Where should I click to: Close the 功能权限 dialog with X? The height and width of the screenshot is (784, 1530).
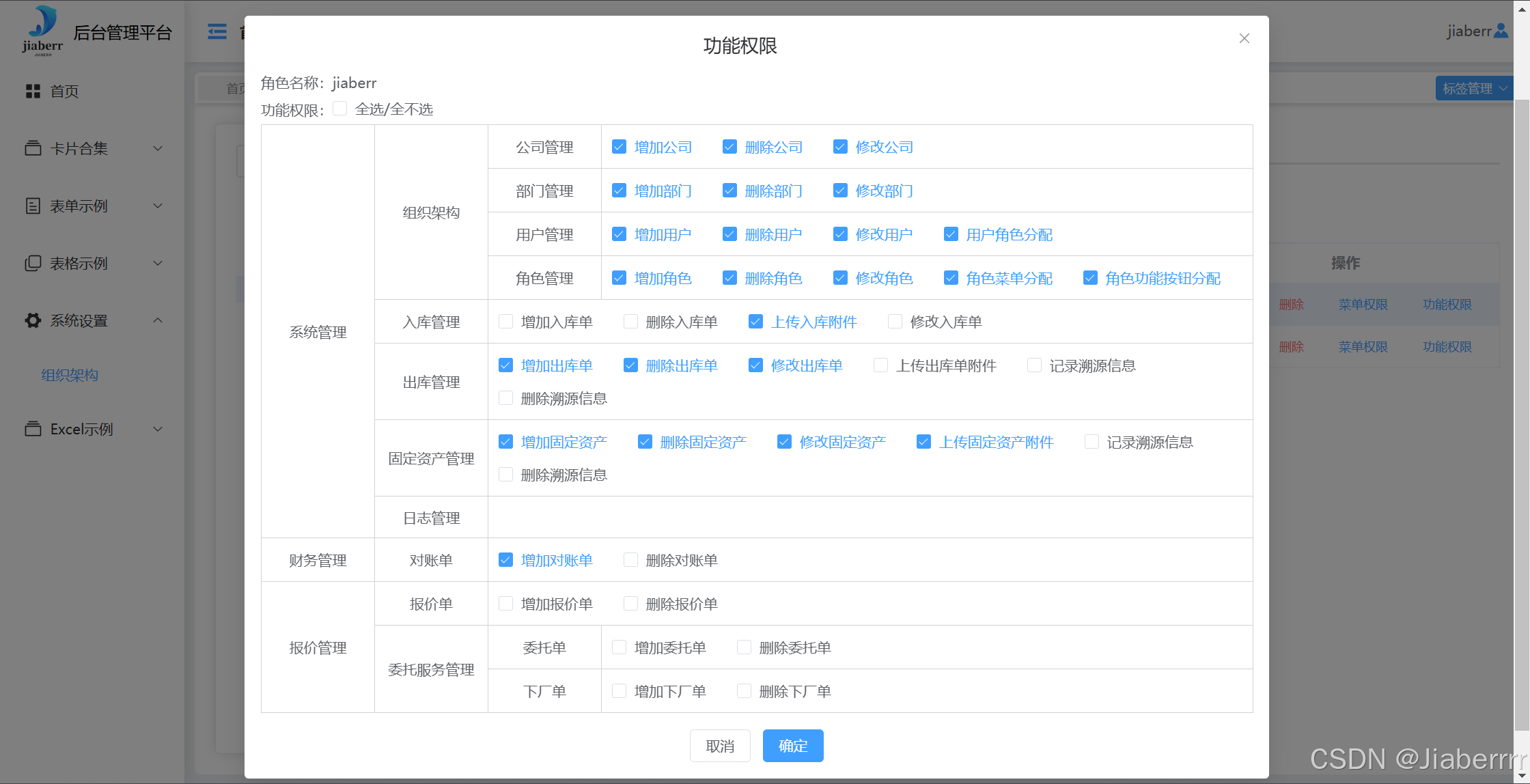click(x=1244, y=38)
